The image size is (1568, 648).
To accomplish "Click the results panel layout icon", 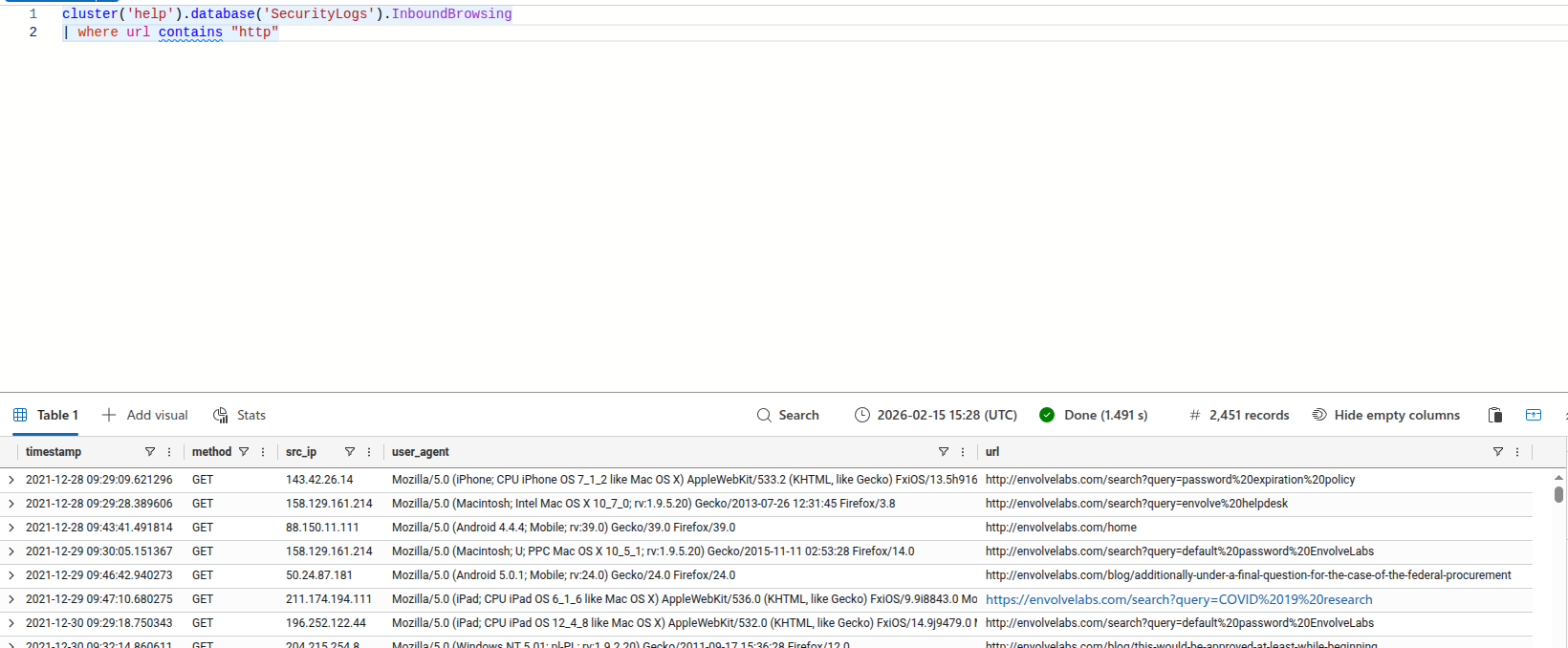I will pos(1534,415).
